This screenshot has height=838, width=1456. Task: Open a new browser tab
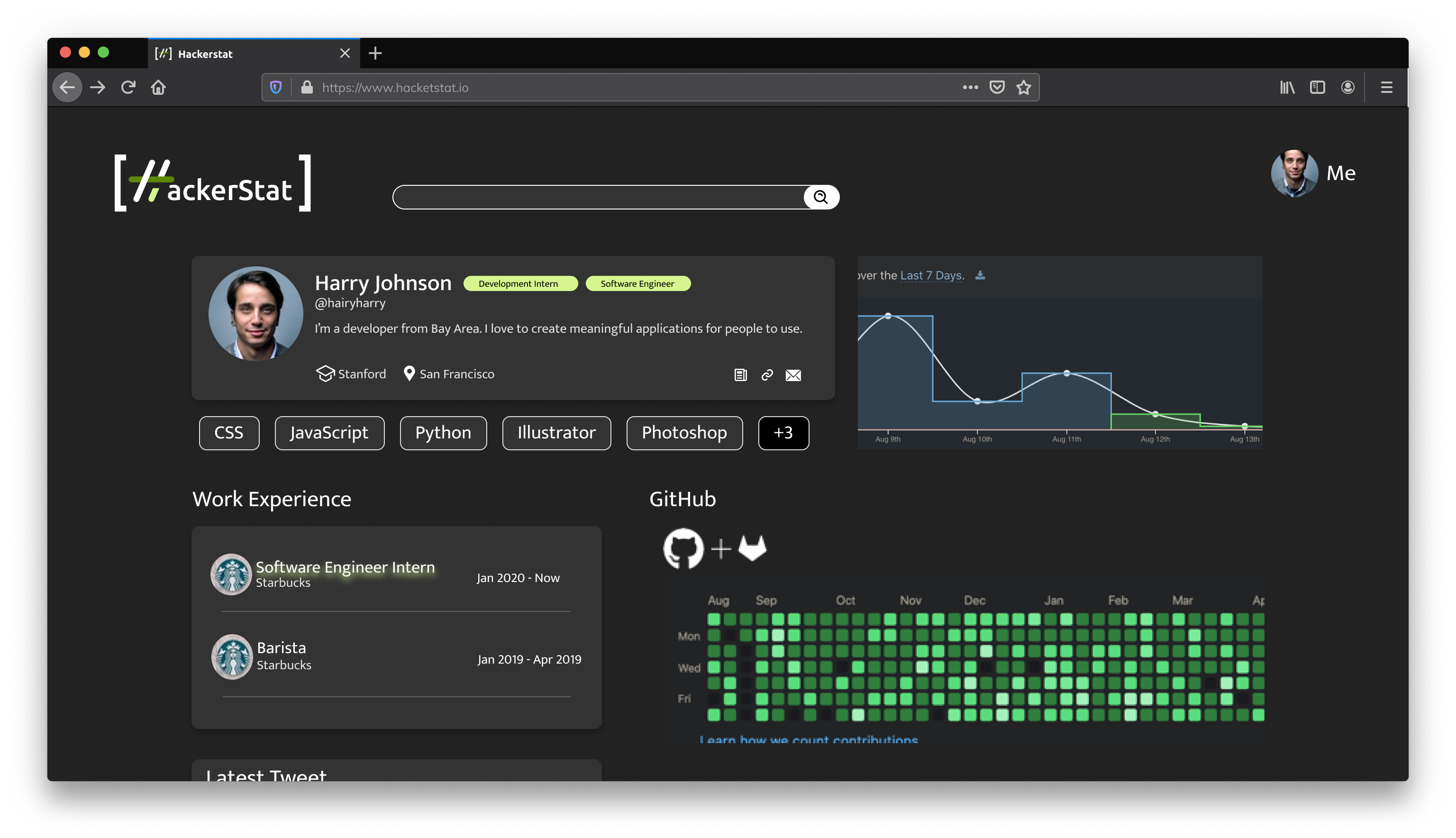pos(375,54)
